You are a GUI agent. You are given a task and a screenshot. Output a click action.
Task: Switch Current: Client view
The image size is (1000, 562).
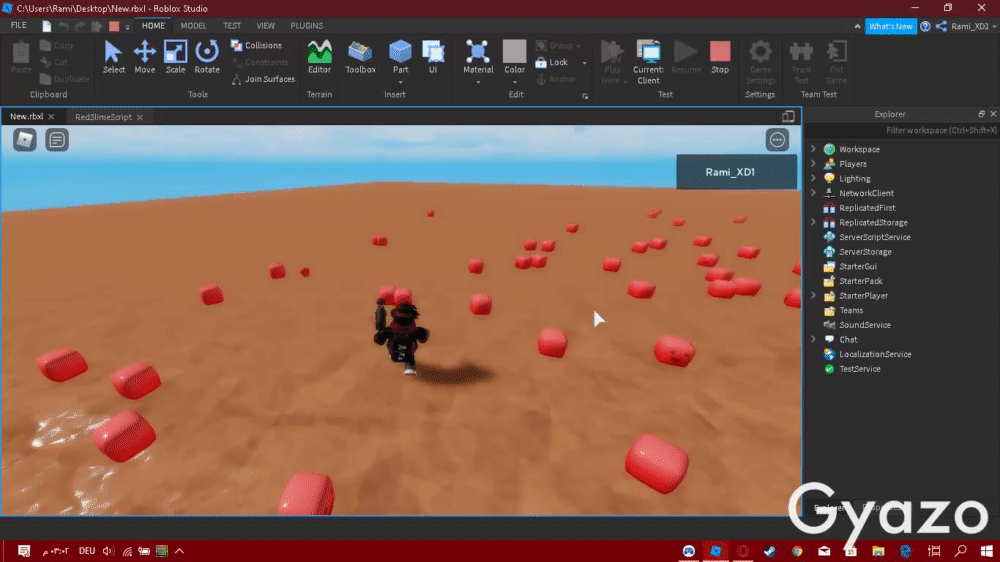[649, 62]
